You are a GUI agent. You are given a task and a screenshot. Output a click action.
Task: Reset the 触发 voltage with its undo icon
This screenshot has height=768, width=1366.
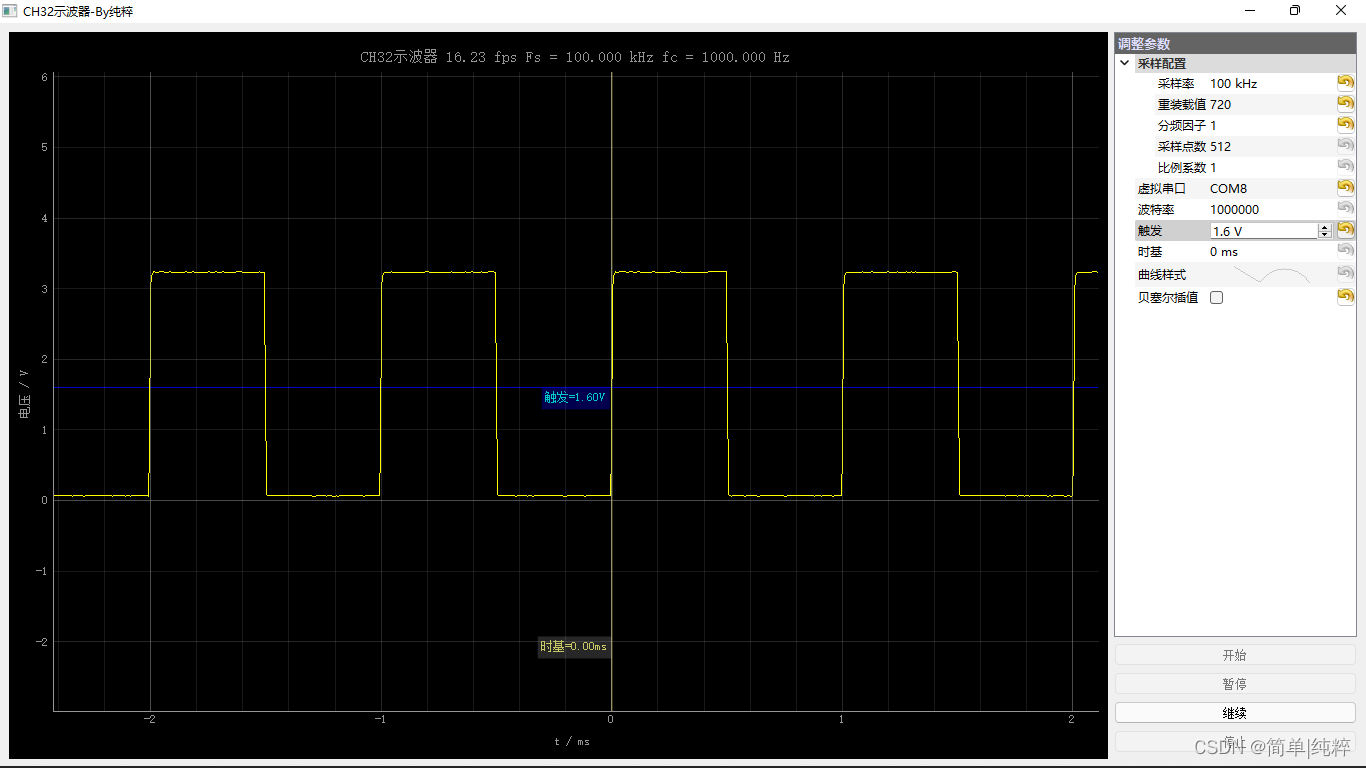tap(1345, 230)
